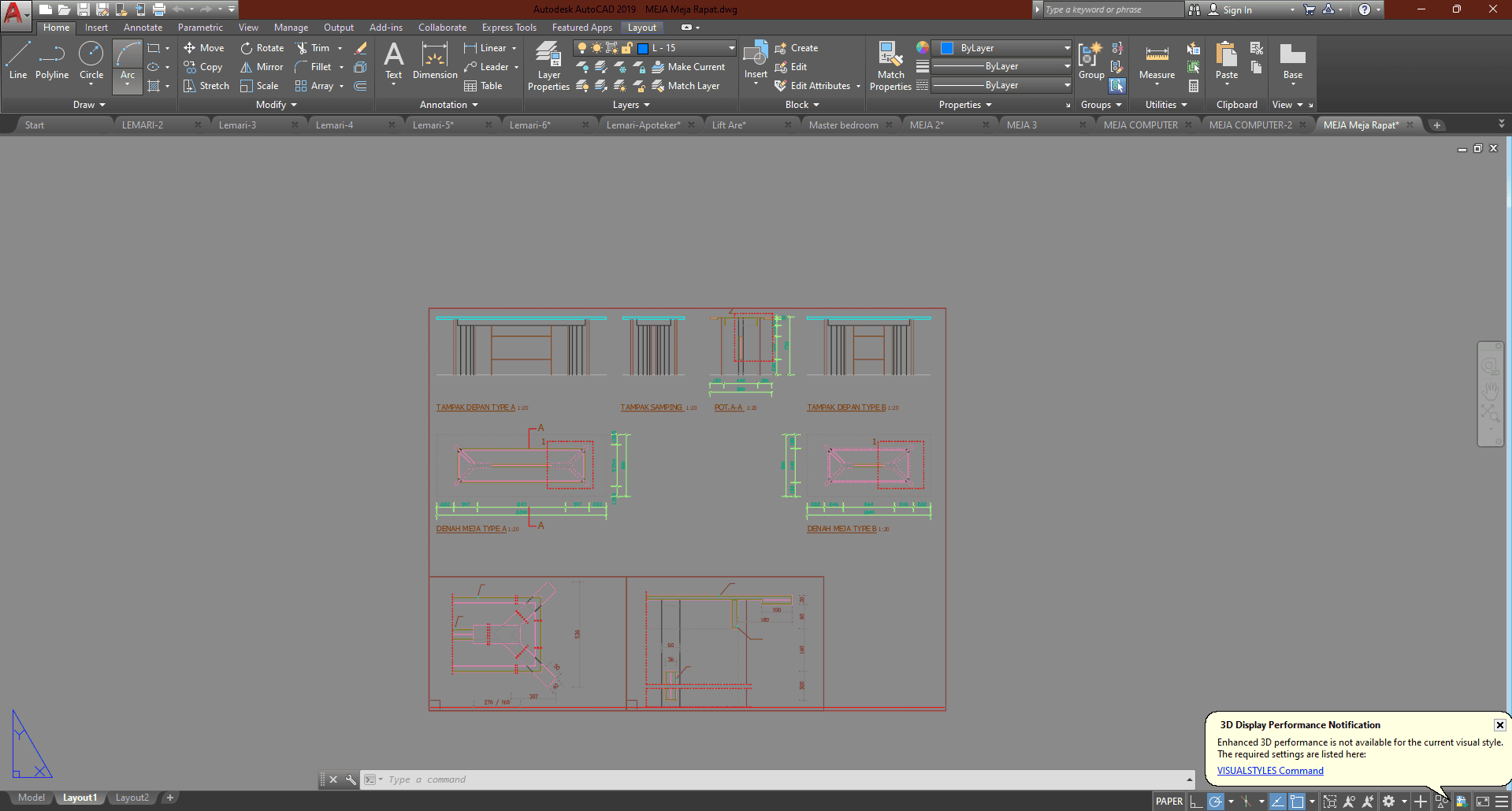The image size is (1512, 811).
Task: Switch to the Model layout tab
Action: coord(32,798)
